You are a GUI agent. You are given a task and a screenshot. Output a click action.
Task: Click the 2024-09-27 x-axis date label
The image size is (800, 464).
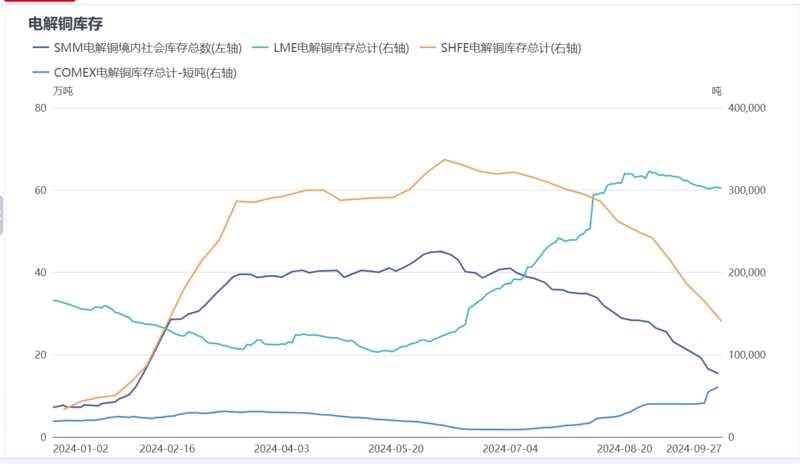point(693,451)
